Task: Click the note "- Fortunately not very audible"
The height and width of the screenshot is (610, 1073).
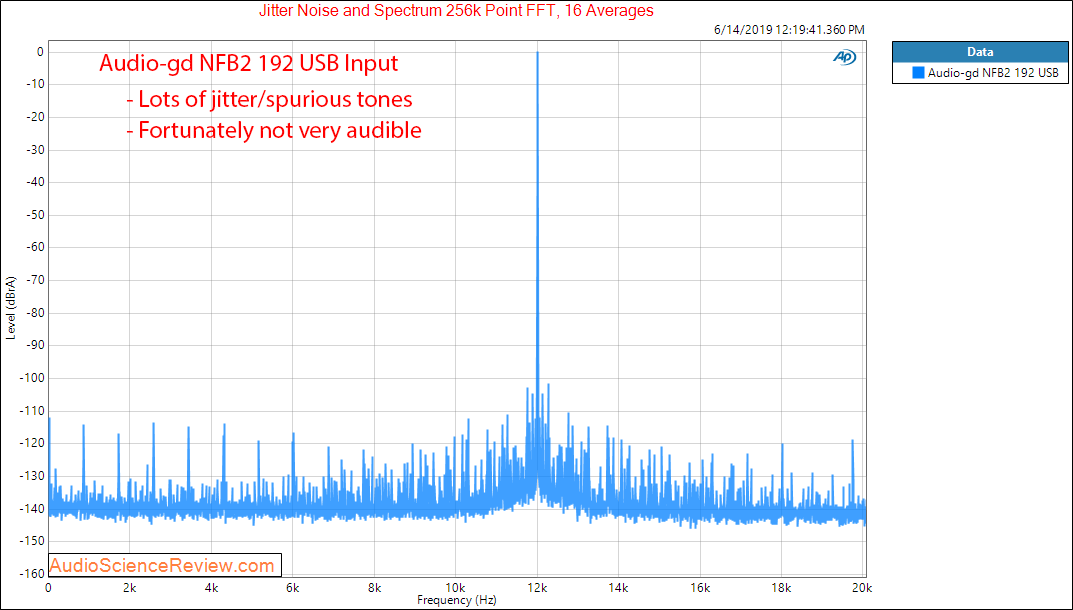Action: click(x=274, y=130)
